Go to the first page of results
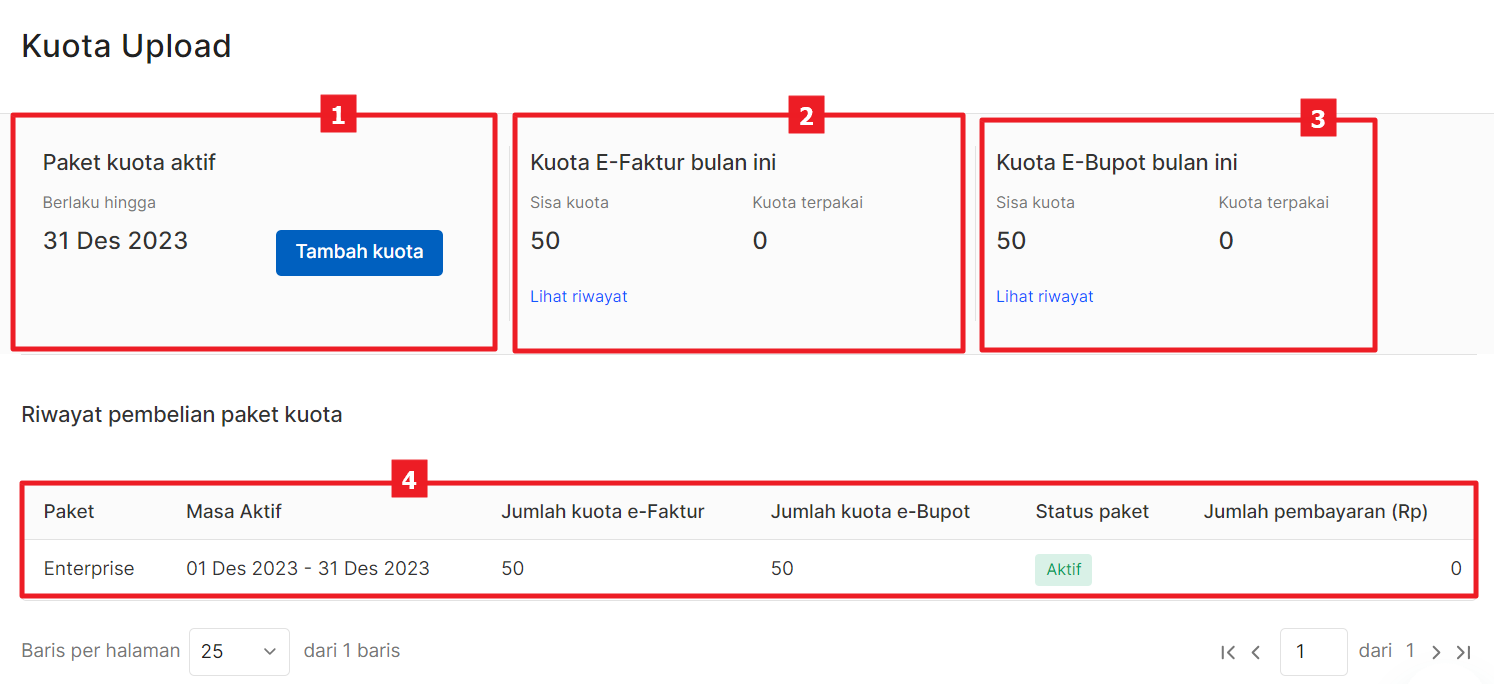The width and height of the screenshot is (1494, 684). click(1228, 652)
